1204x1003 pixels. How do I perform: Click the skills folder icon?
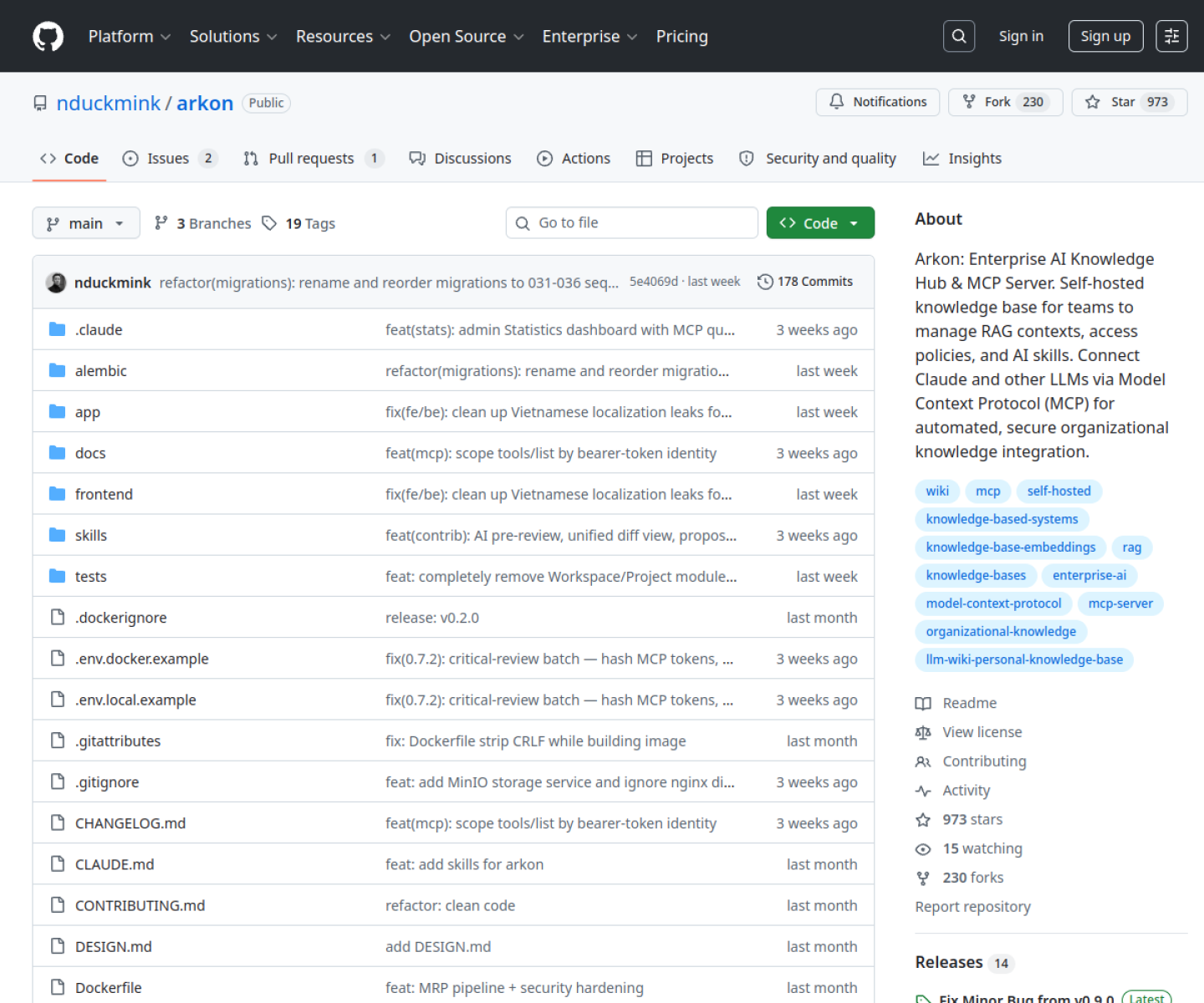tap(57, 535)
